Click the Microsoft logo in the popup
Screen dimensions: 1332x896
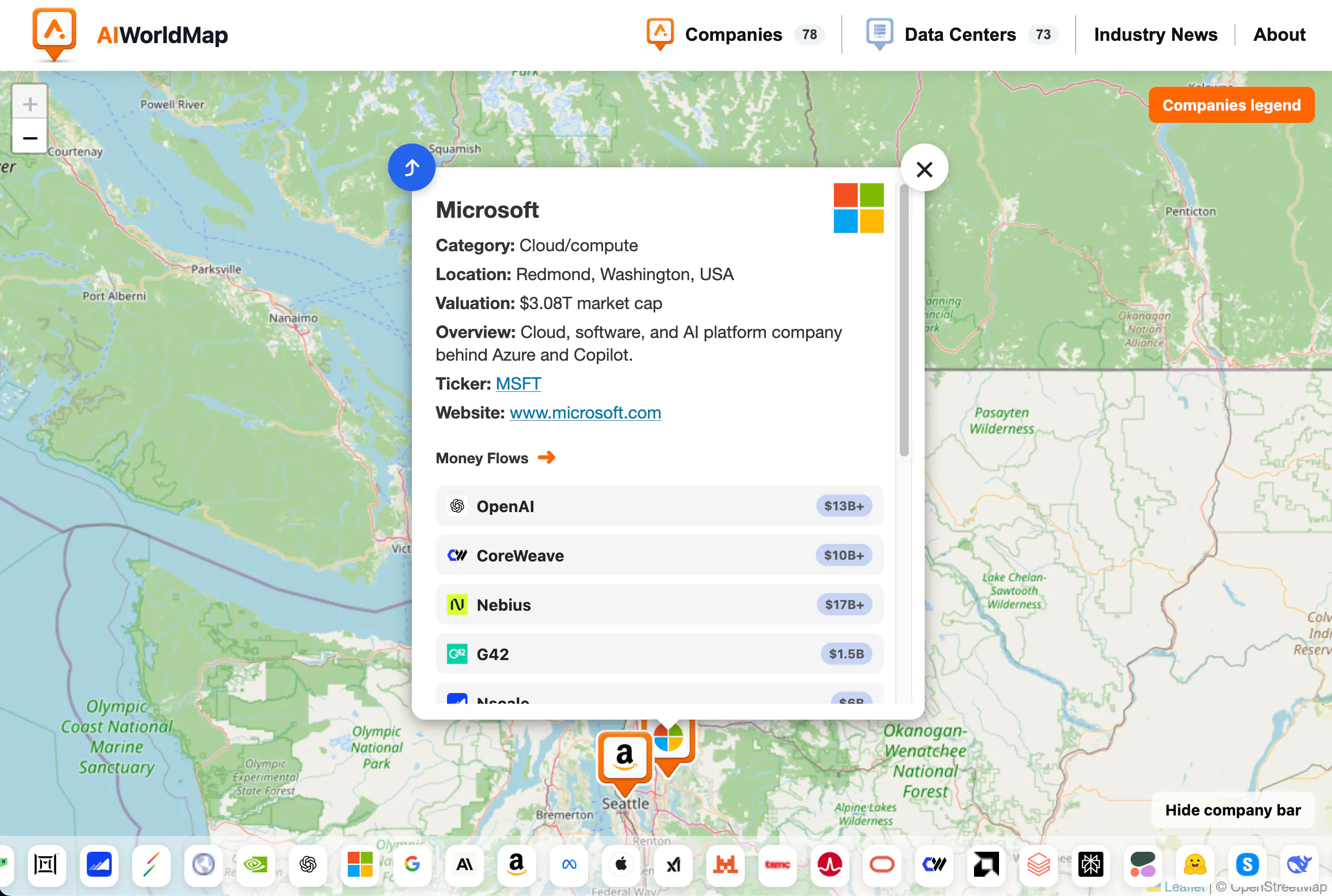(859, 208)
